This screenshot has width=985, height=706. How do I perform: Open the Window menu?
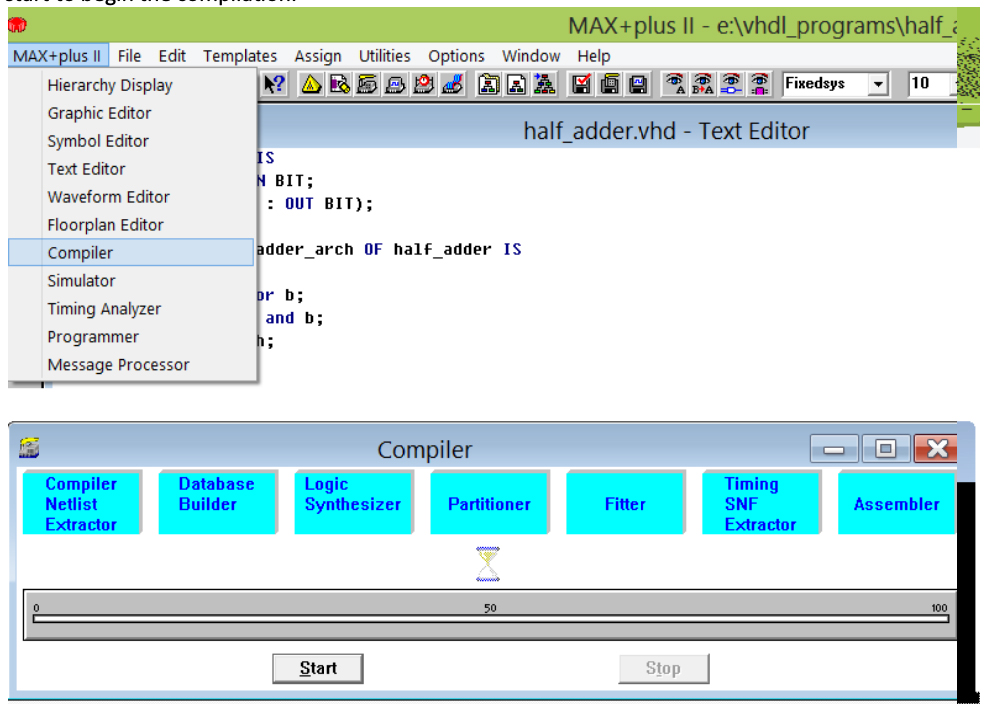click(x=531, y=56)
